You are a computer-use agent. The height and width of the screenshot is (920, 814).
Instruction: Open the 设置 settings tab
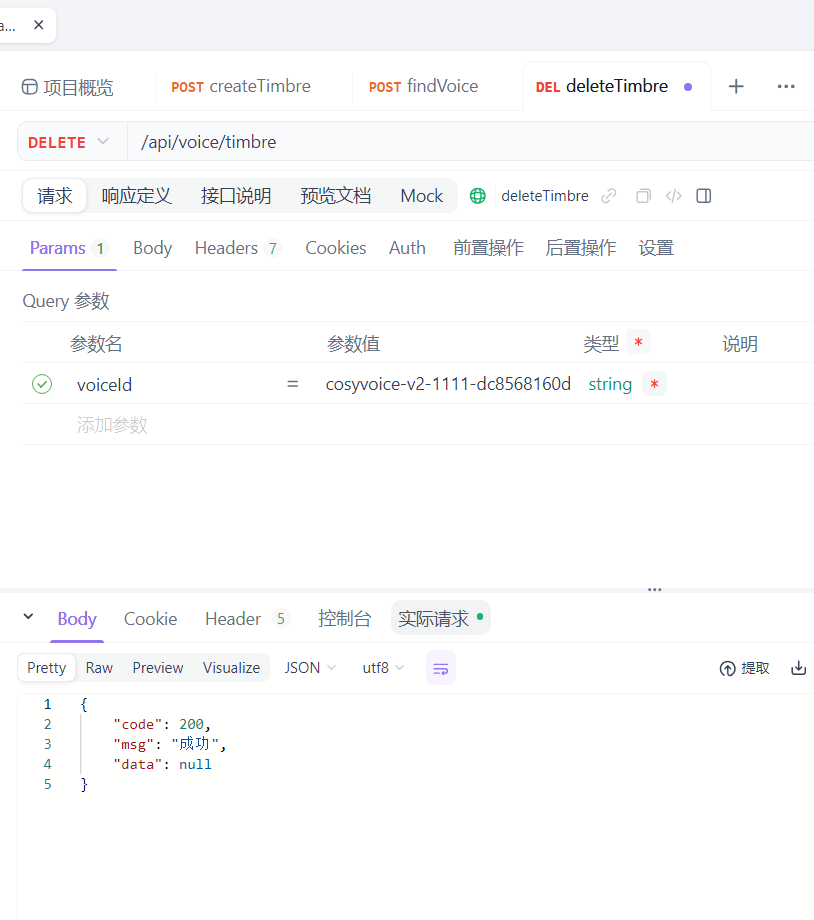(656, 248)
